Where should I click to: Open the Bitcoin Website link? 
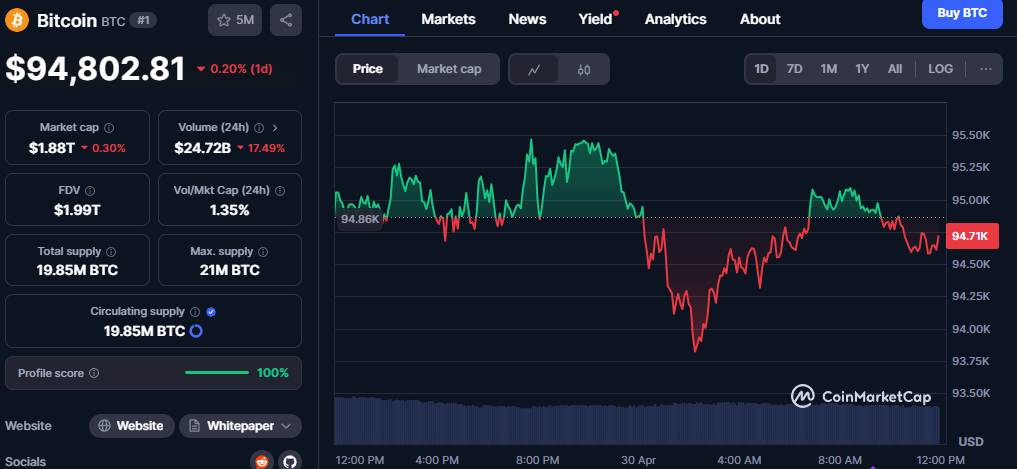pos(132,426)
